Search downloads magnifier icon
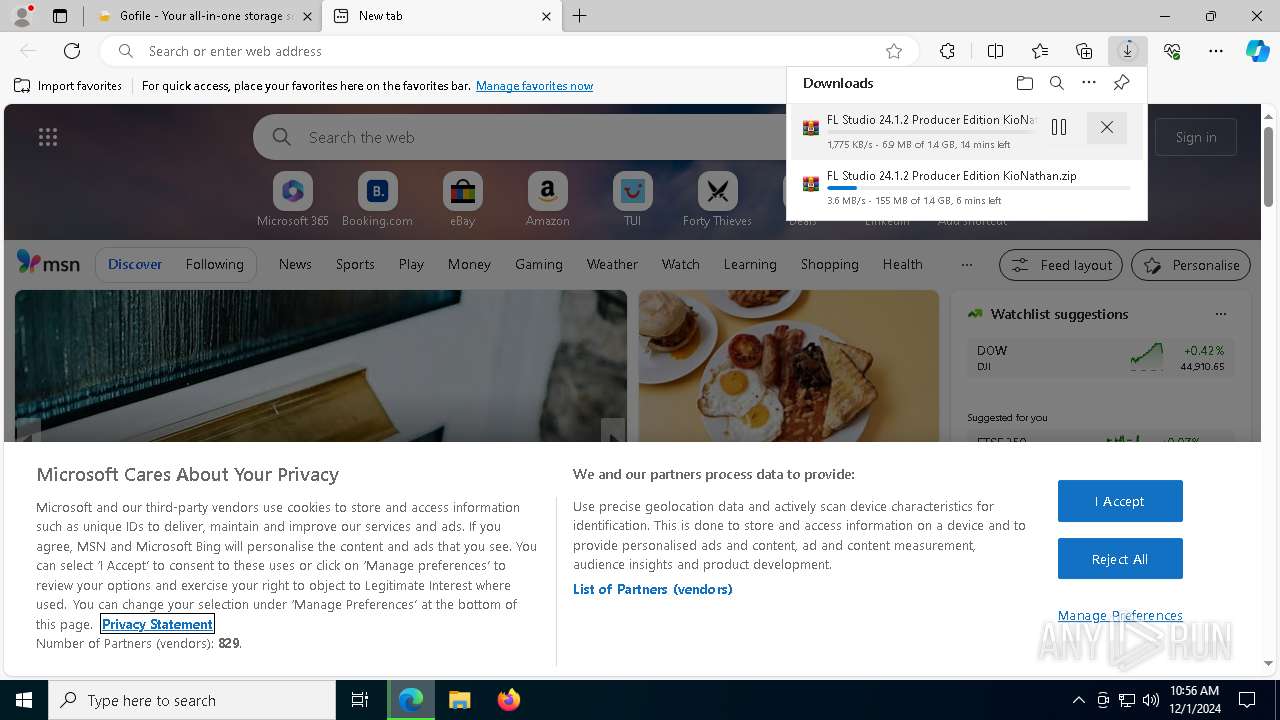The image size is (1280, 720). (x=1057, y=83)
